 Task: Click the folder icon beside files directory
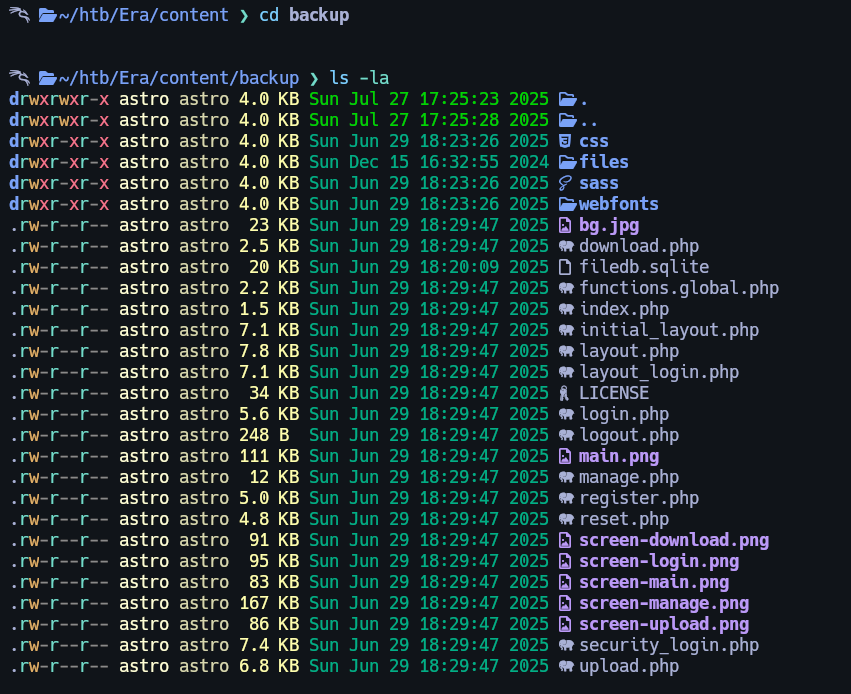click(568, 162)
